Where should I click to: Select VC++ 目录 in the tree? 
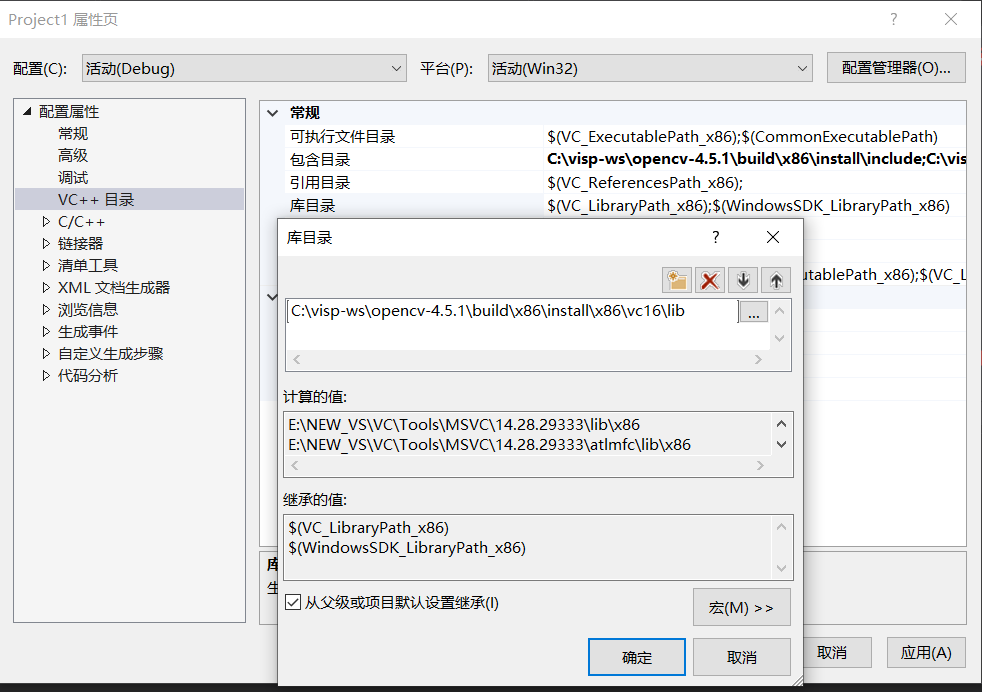tap(96, 199)
